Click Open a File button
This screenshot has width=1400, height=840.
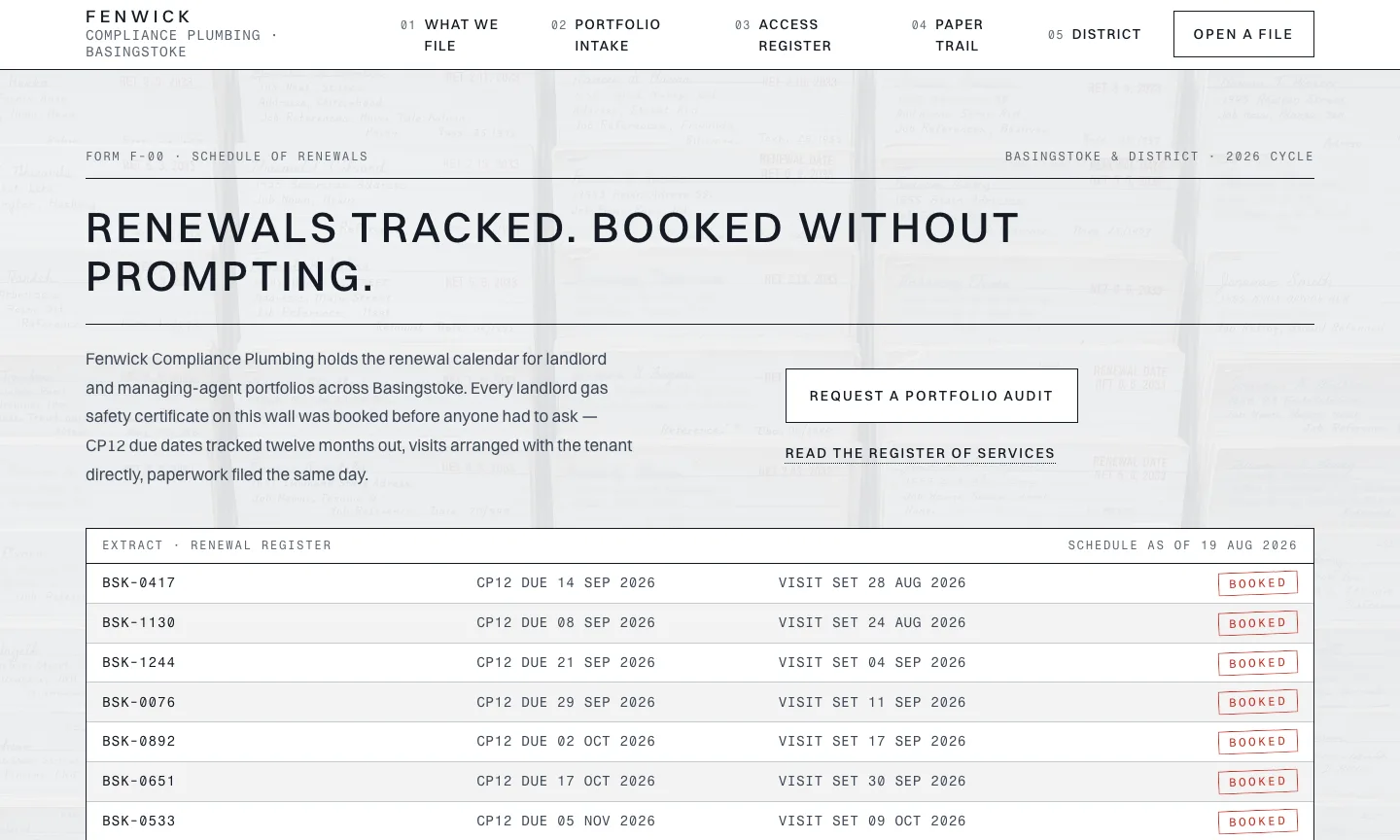tap(1243, 34)
